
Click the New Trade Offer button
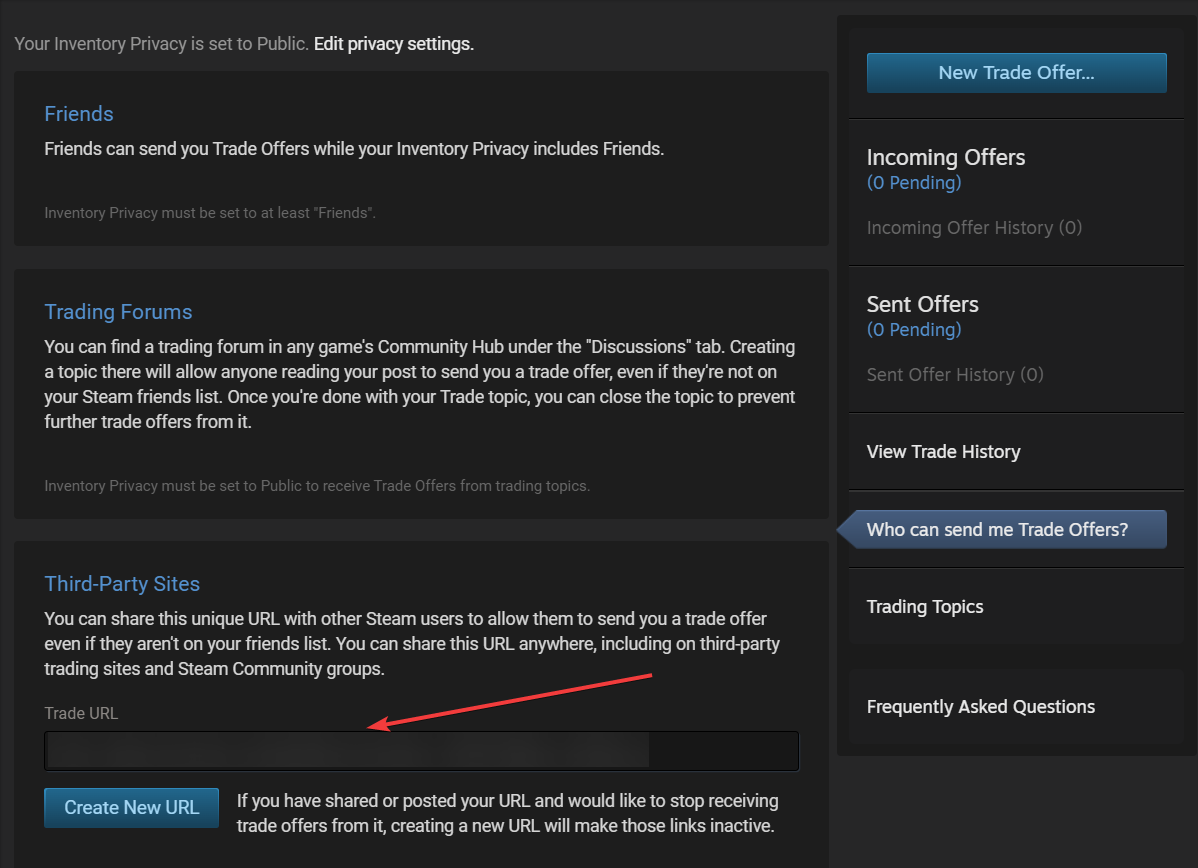[x=1016, y=73]
